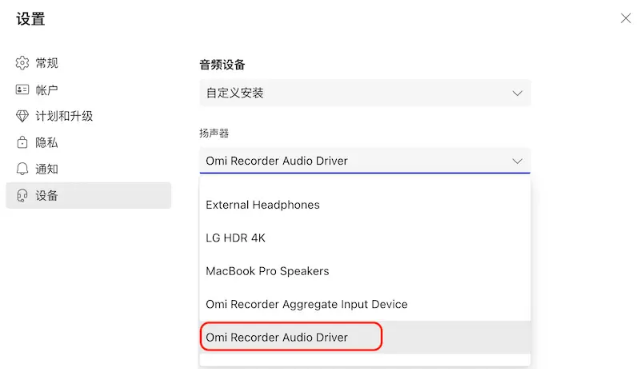Click the diamond icon for 计划和升级
Screen dimensions: 639x369
22,116
